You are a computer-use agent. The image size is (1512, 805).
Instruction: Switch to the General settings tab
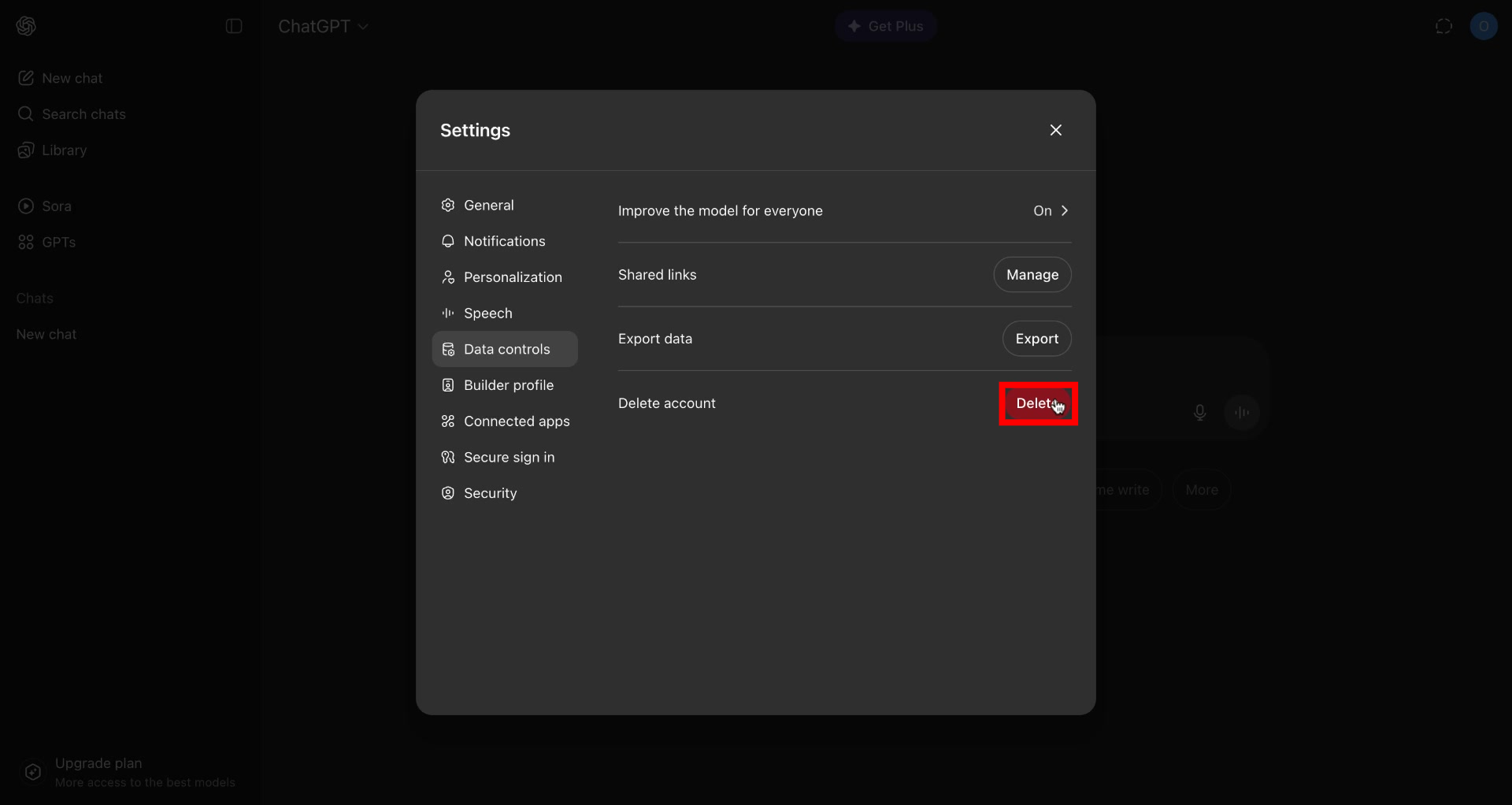pyautogui.click(x=488, y=205)
